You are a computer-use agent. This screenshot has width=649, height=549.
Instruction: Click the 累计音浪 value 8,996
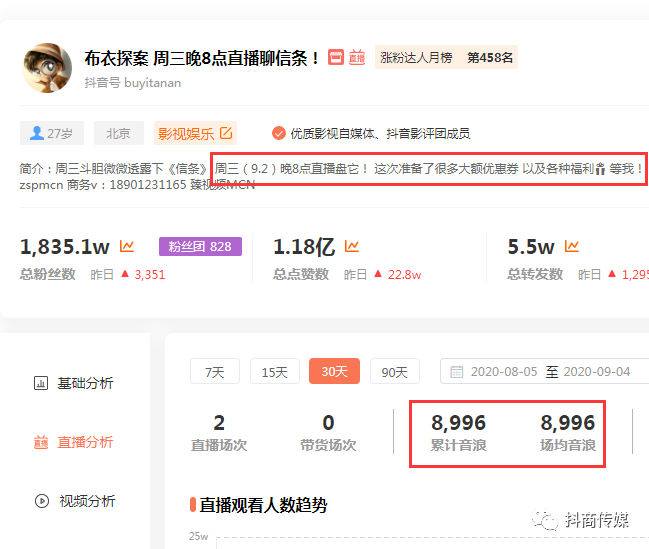point(458,423)
